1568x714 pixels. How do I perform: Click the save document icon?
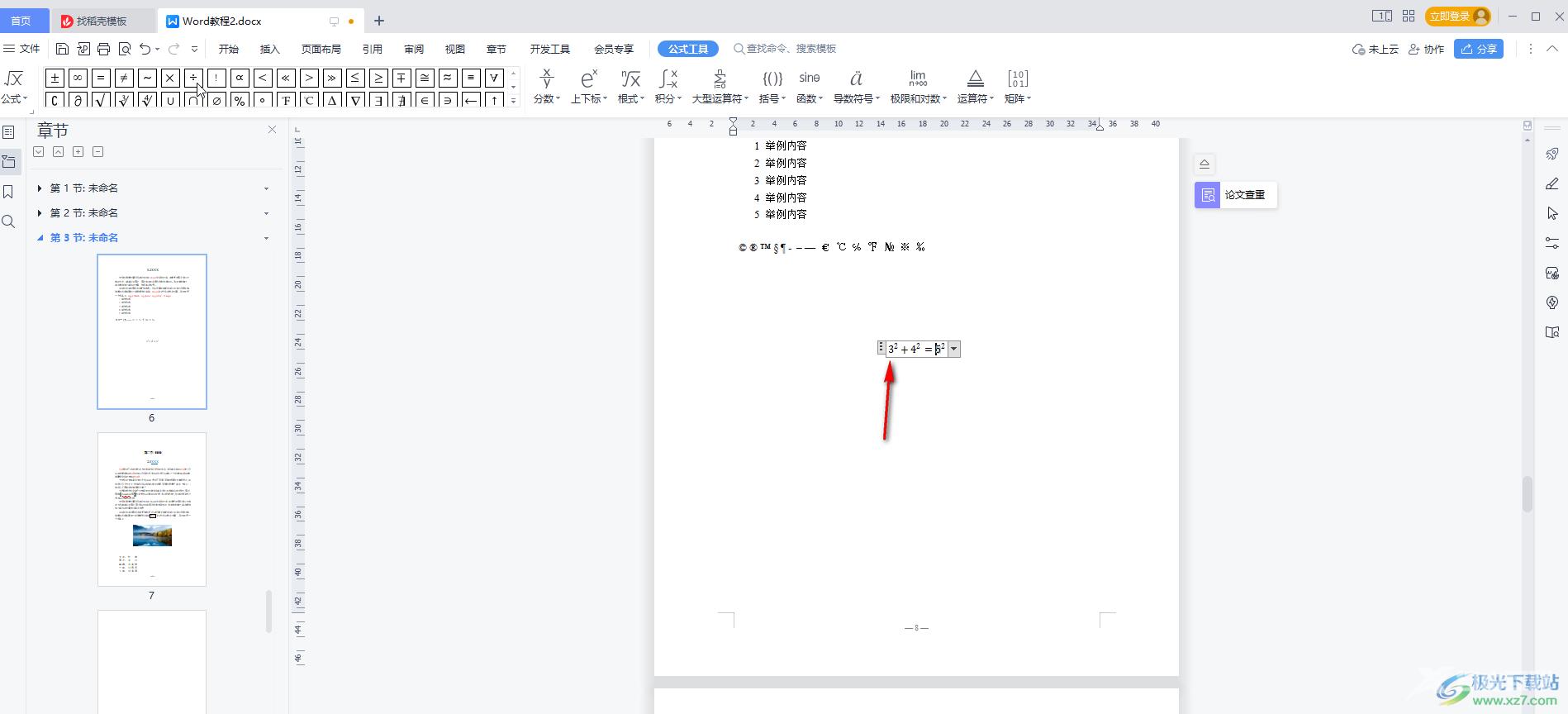point(62,49)
